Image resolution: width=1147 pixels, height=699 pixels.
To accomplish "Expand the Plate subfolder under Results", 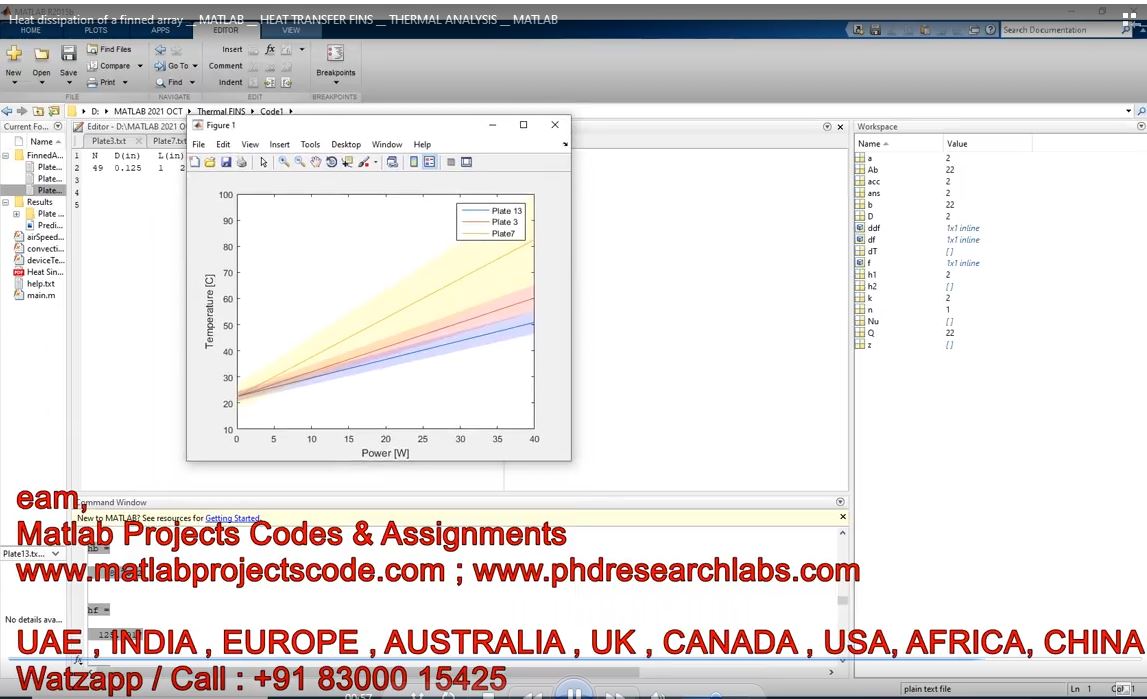I will [x=16, y=214].
